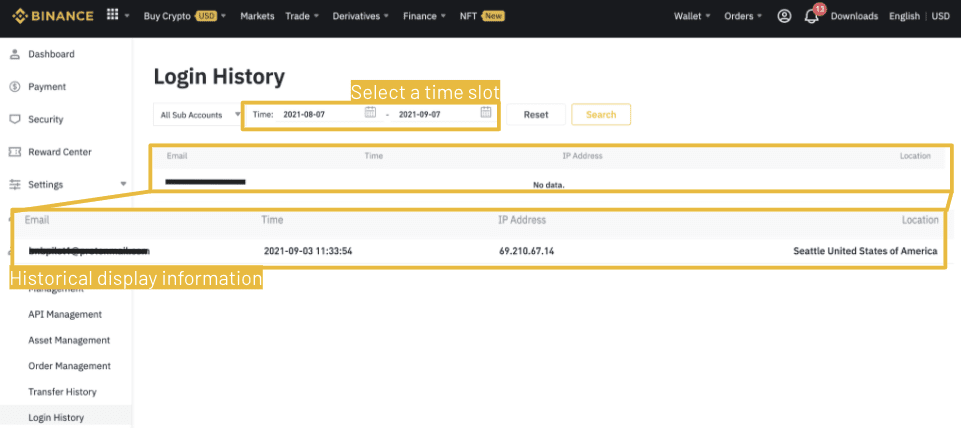Click the Reset button
Viewport: 961px width, 428px height.
[x=536, y=115]
